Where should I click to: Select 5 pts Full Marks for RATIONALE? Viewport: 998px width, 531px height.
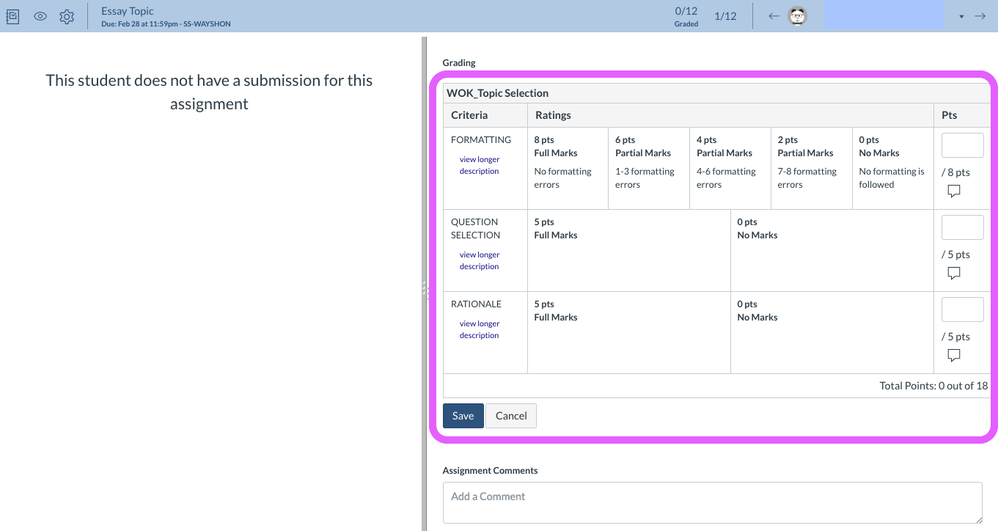tap(629, 332)
